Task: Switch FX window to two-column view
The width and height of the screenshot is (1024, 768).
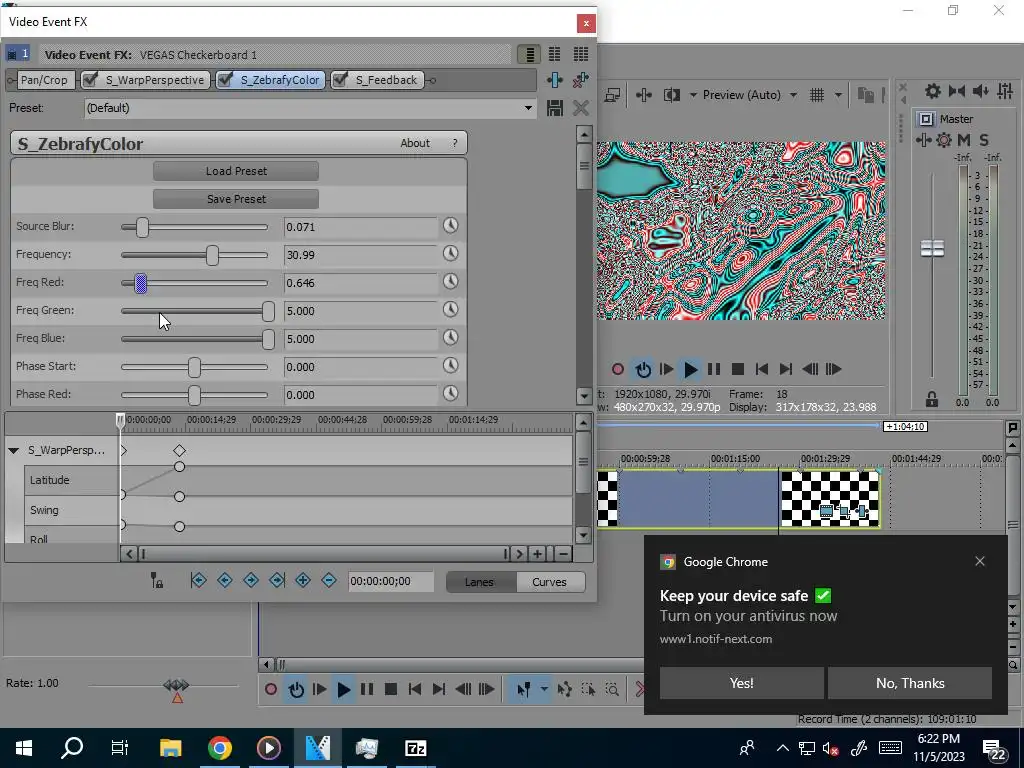Action: [x=554, y=54]
